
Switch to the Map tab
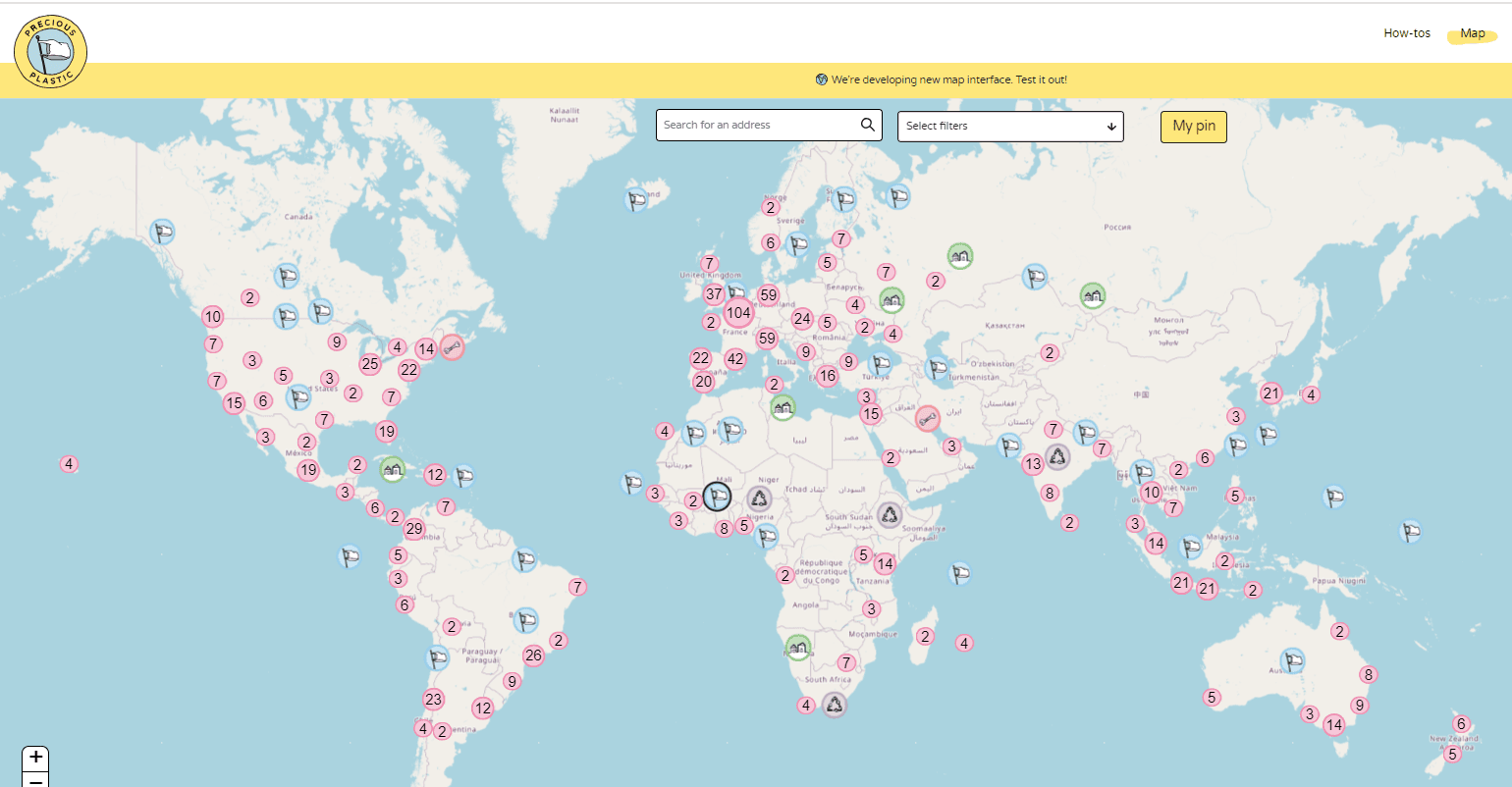pyautogui.click(x=1472, y=33)
